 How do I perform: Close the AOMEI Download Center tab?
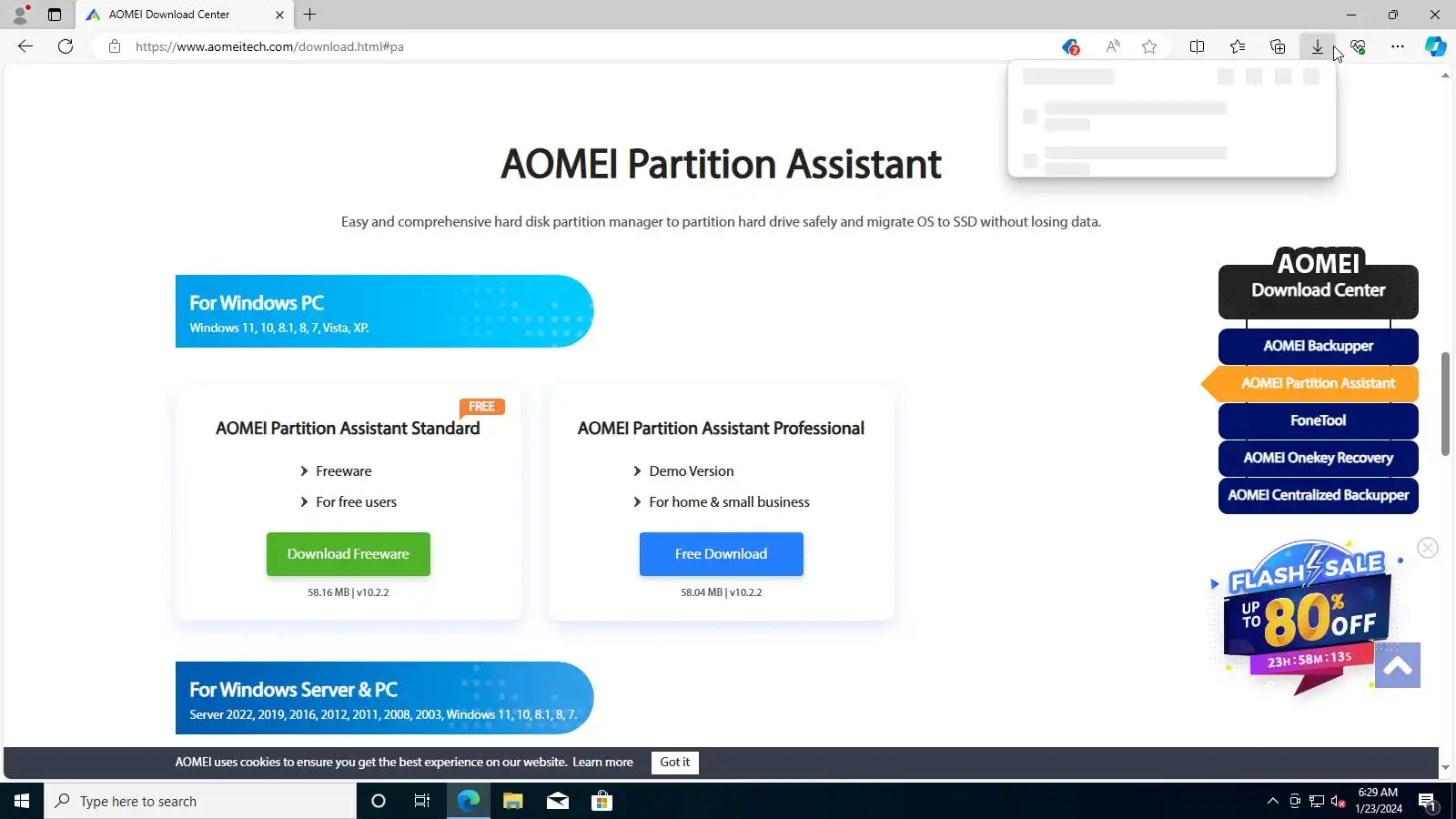(x=279, y=15)
